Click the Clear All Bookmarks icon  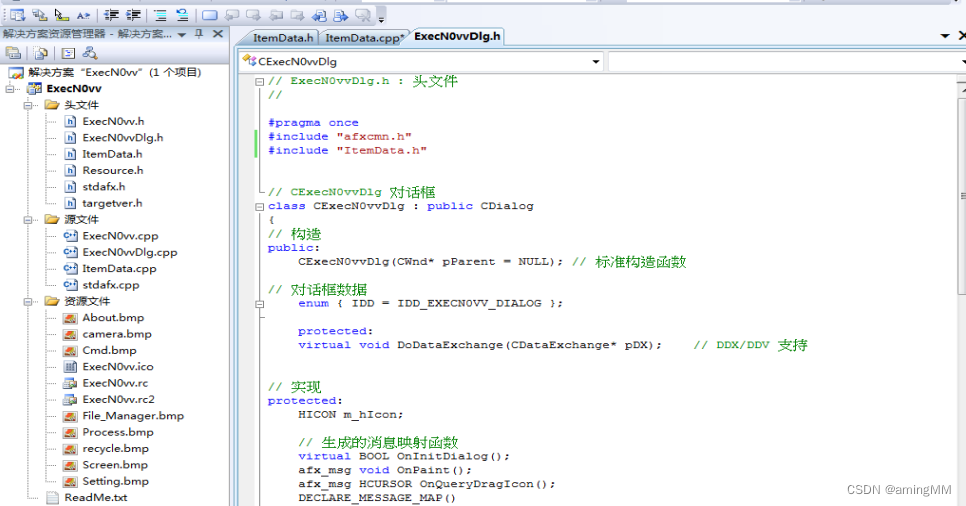pyautogui.click(x=363, y=15)
